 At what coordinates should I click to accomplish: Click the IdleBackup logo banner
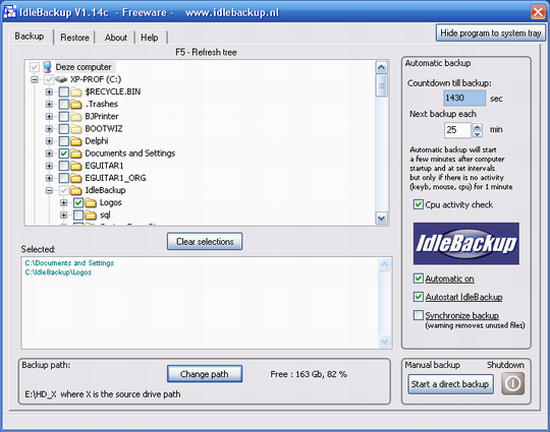click(x=466, y=243)
